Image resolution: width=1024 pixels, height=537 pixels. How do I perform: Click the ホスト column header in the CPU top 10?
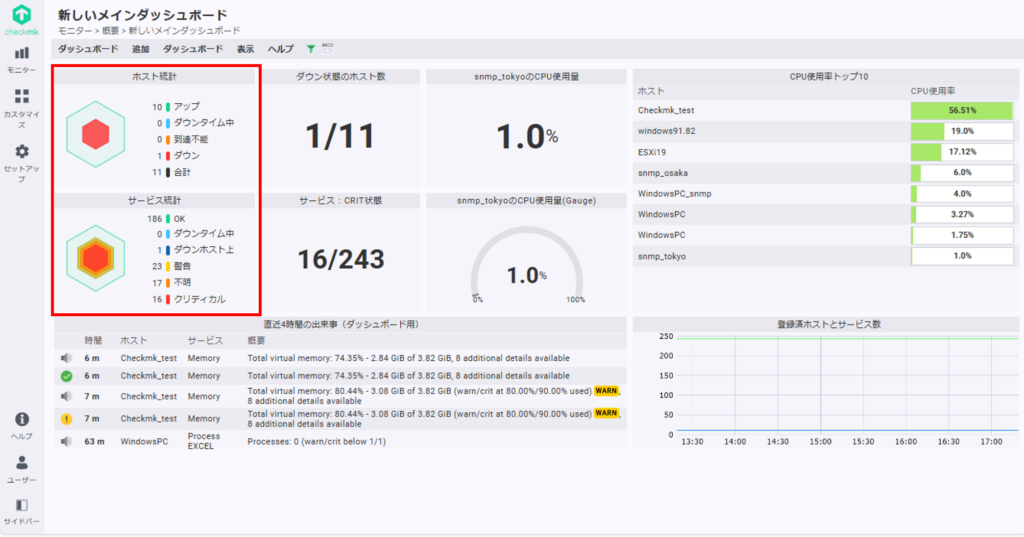coord(651,91)
